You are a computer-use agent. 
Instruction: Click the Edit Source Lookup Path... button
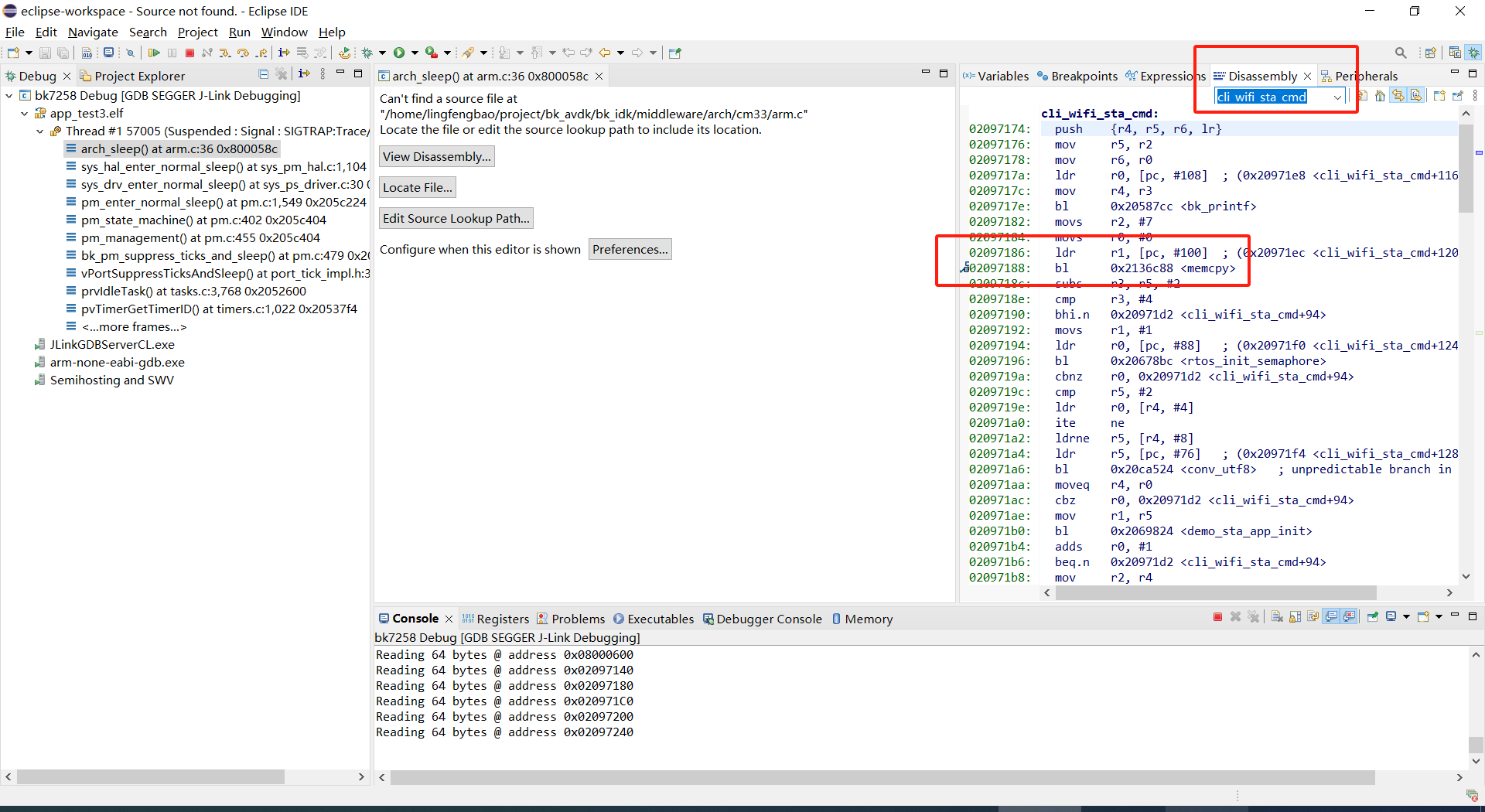[x=456, y=218]
